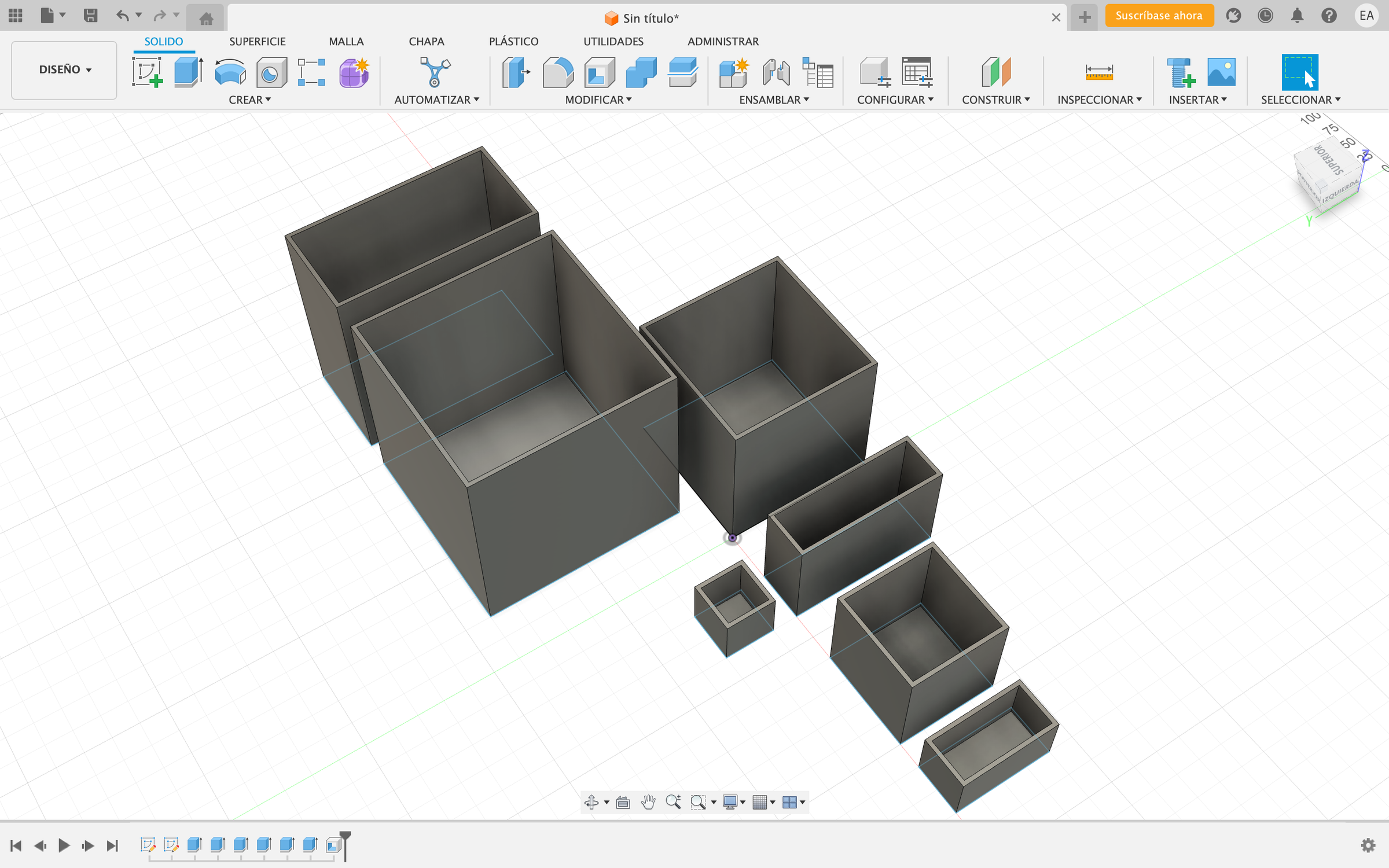This screenshot has width=1389, height=868.
Task: Click the Suscríbase ahora button
Action: coord(1159,16)
